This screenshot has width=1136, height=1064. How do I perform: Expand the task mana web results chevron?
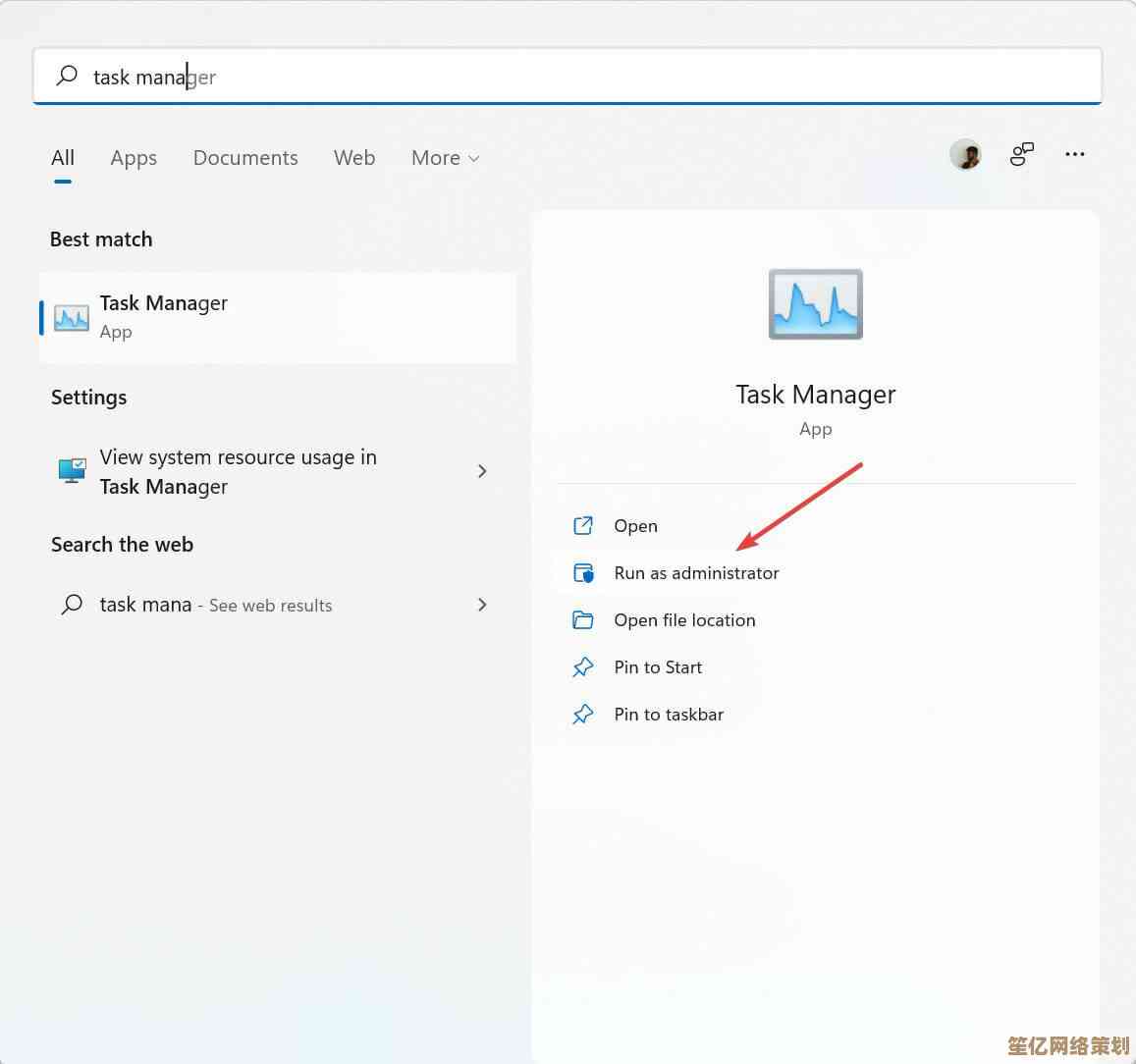[482, 605]
